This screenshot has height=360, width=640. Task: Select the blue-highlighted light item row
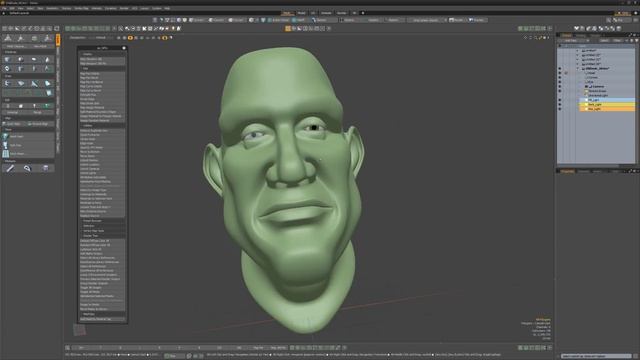[607, 100]
